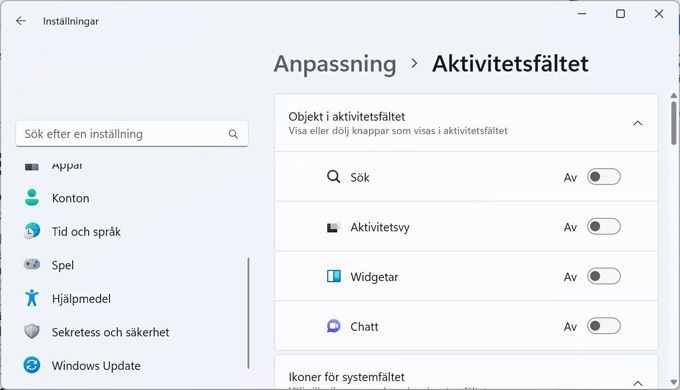Go to Anpassning breadcrumb
The image size is (680, 390).
[335, 64]
